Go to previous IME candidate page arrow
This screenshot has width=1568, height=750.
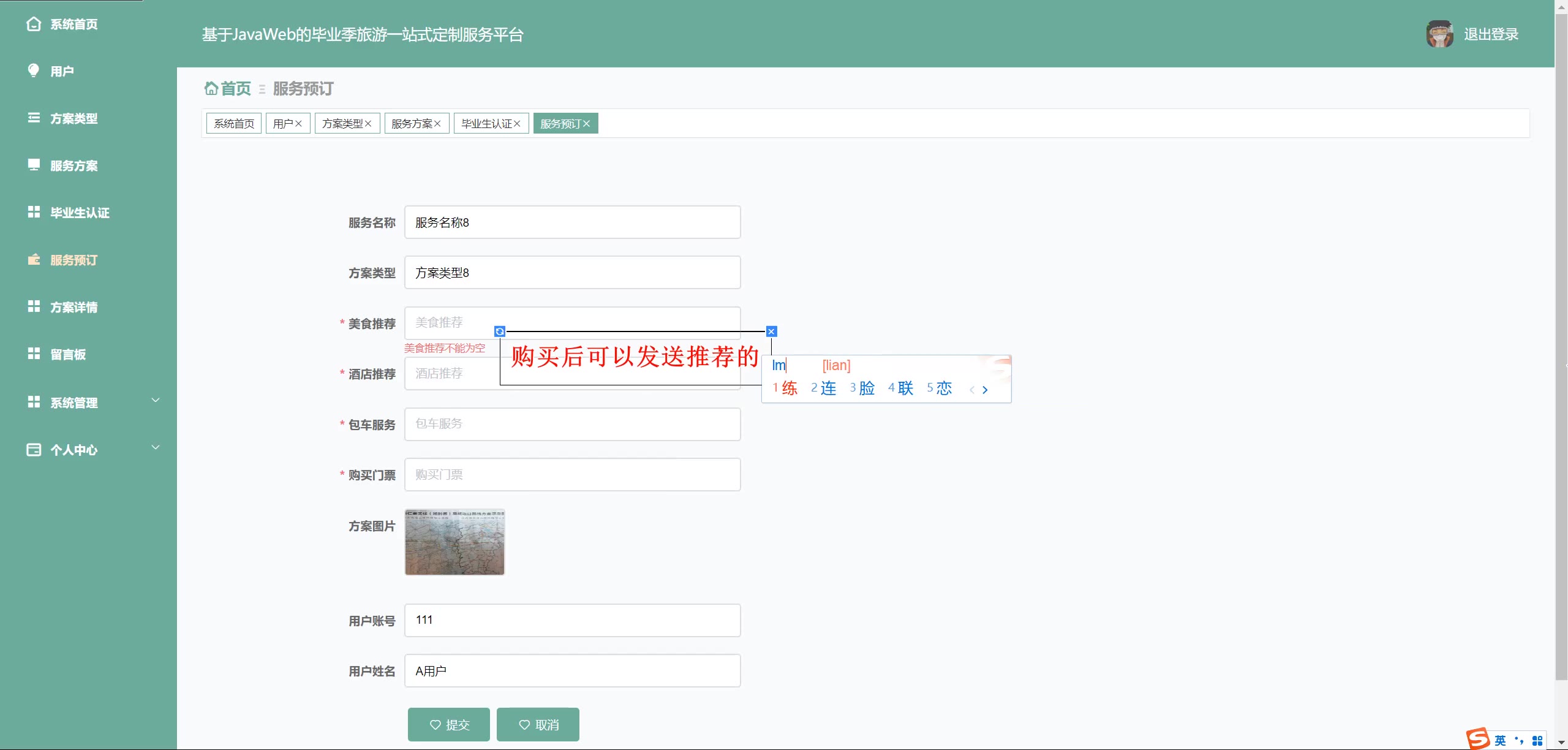pyautogui.click(x=971, y=390)
